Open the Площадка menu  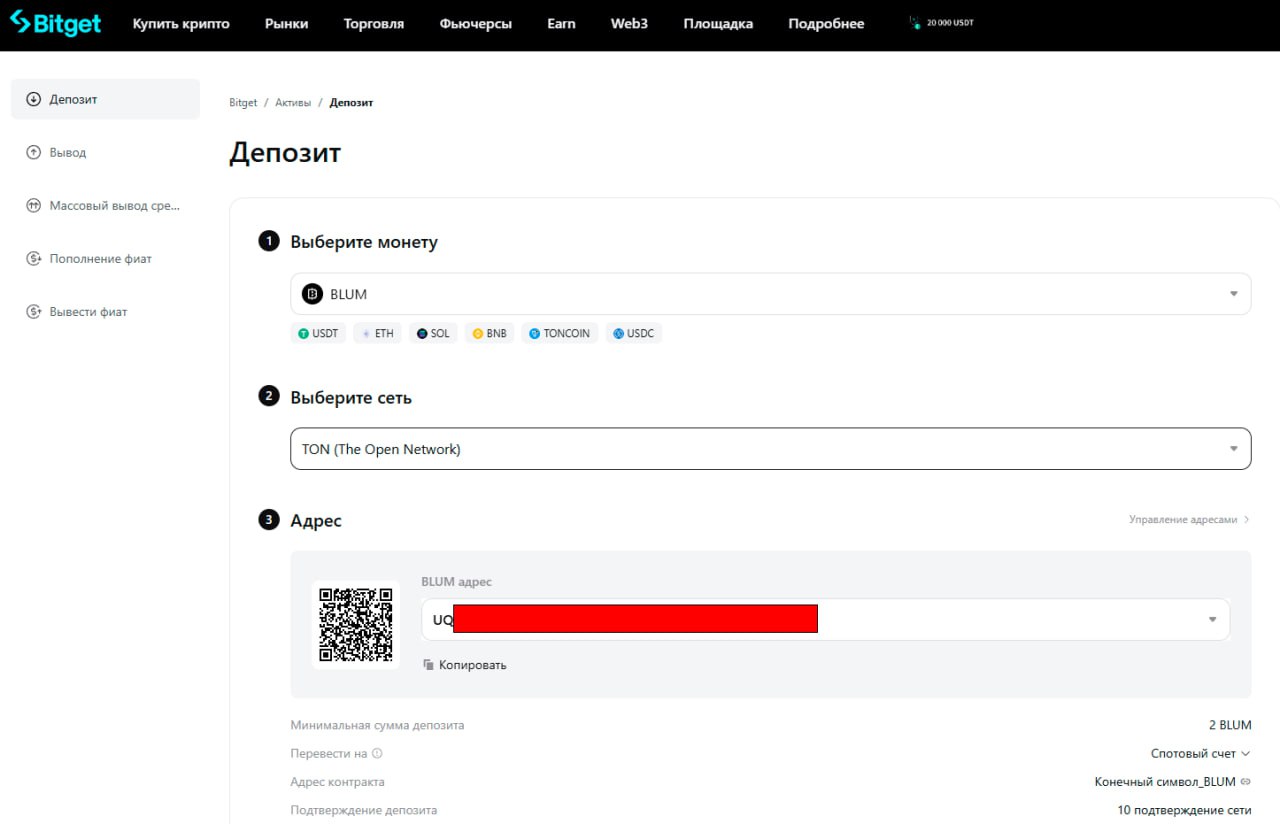click(718, 24)
